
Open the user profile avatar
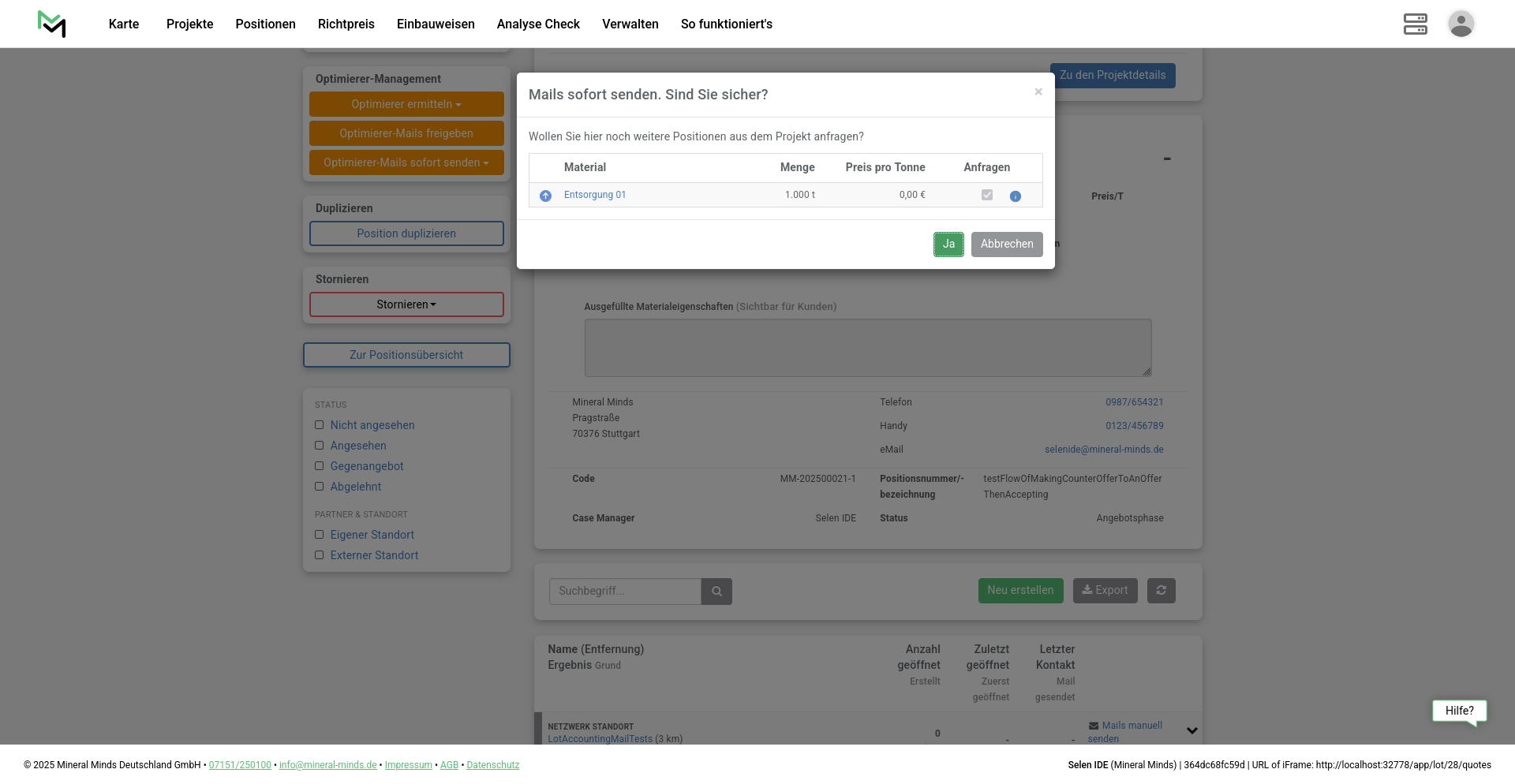tap(1461, 24)
